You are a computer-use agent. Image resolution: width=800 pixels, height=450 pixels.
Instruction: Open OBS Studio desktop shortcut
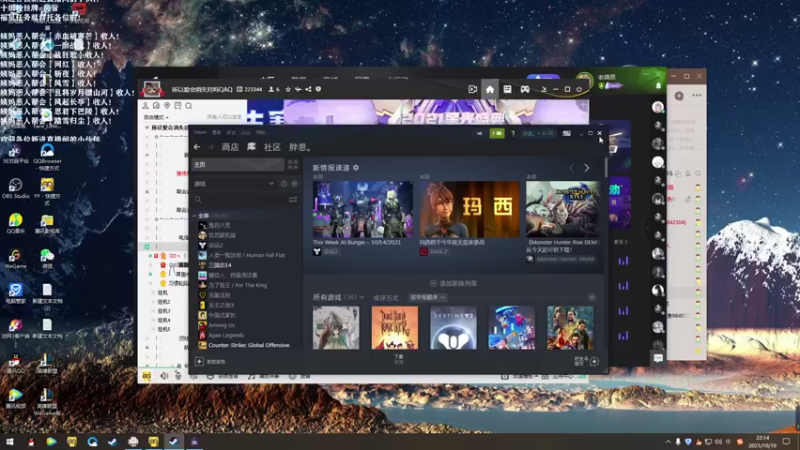tap(15, 188)
